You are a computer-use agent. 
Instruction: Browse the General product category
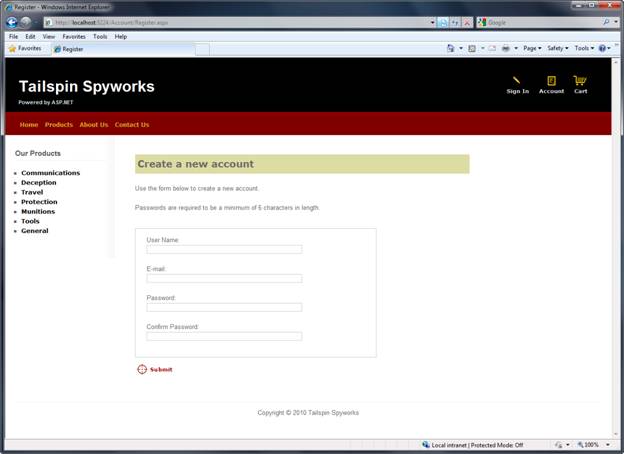(x=35, y=231)
